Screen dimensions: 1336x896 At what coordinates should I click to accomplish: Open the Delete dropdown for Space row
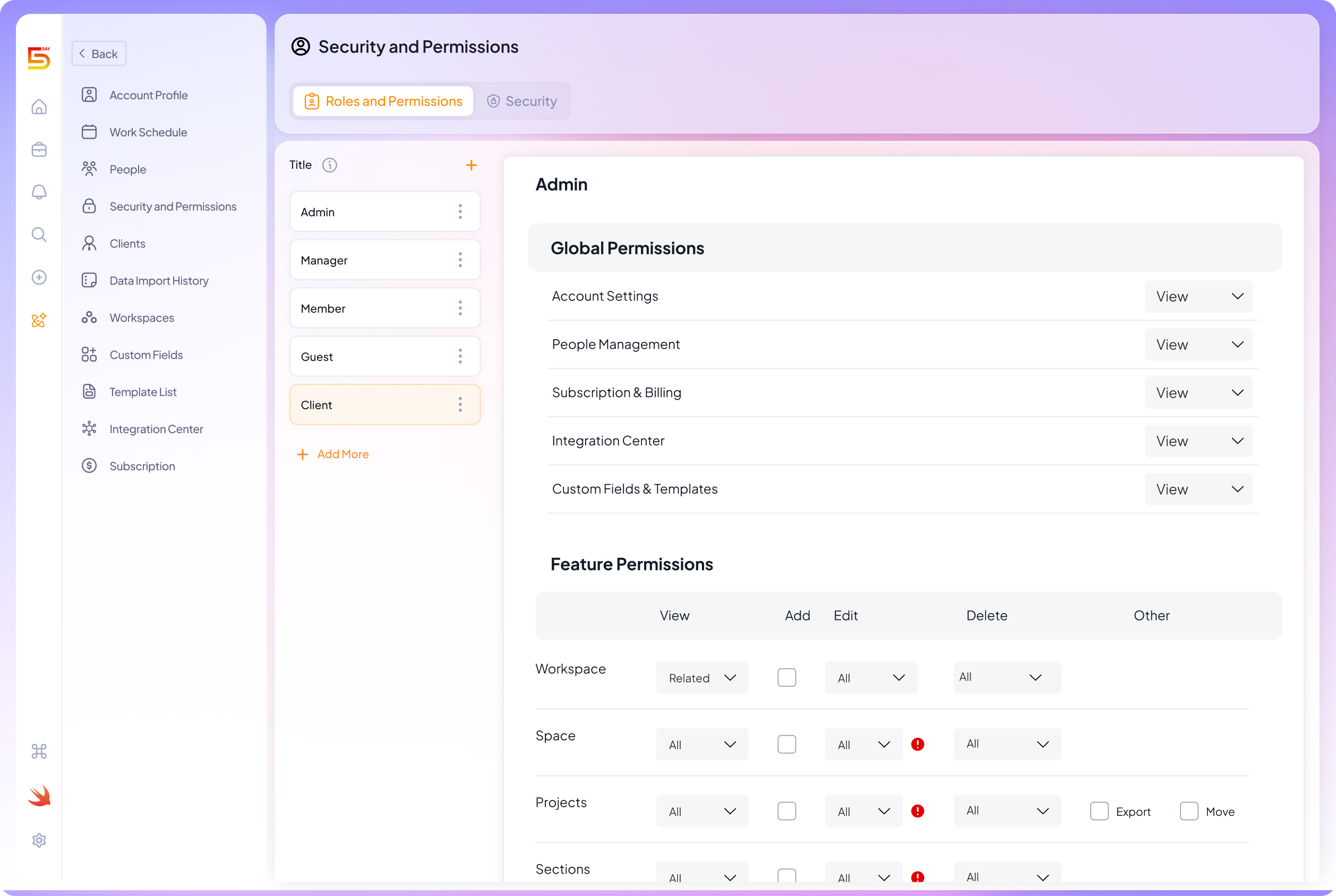1007,744
